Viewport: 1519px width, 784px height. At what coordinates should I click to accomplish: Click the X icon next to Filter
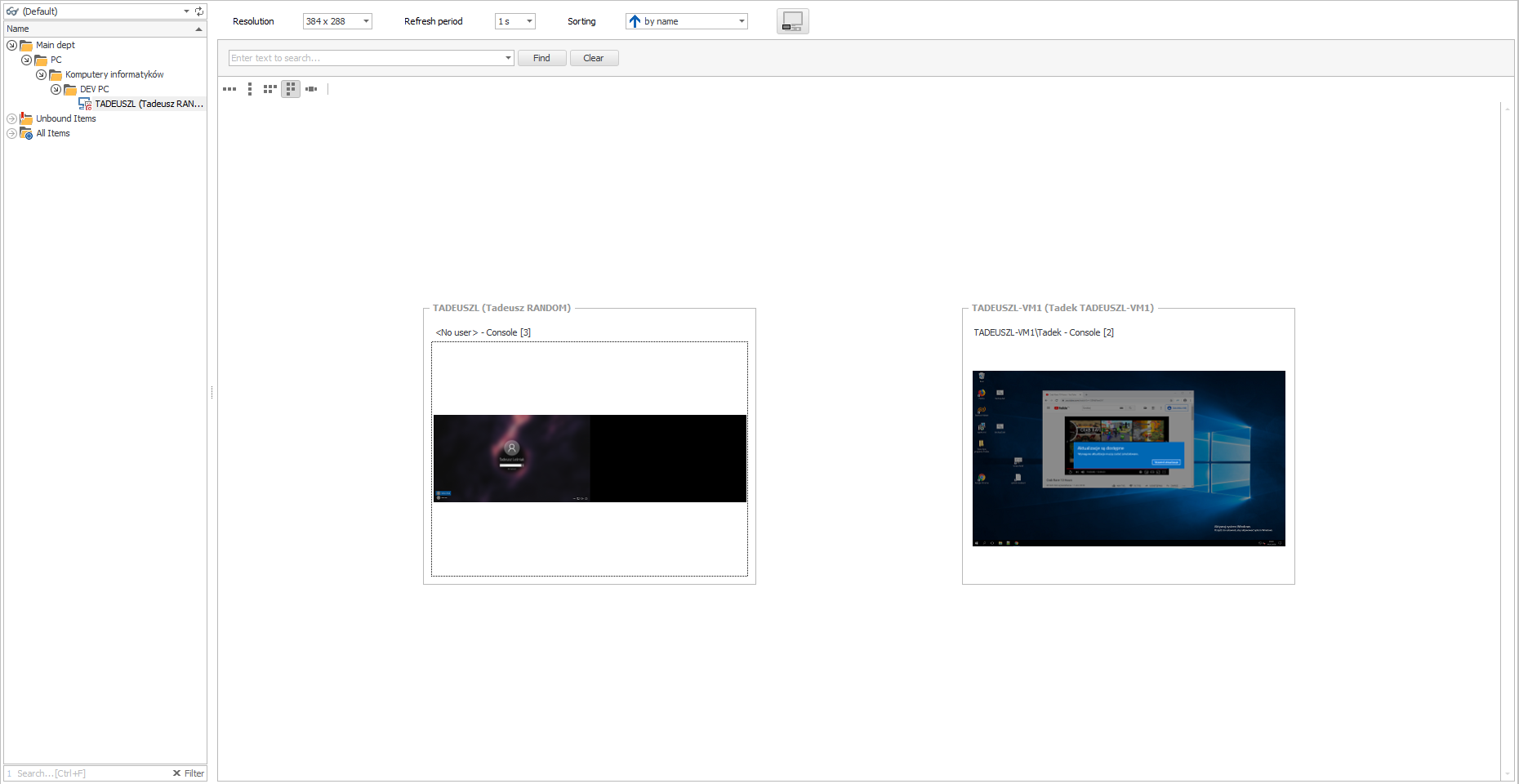coord(176,773)
